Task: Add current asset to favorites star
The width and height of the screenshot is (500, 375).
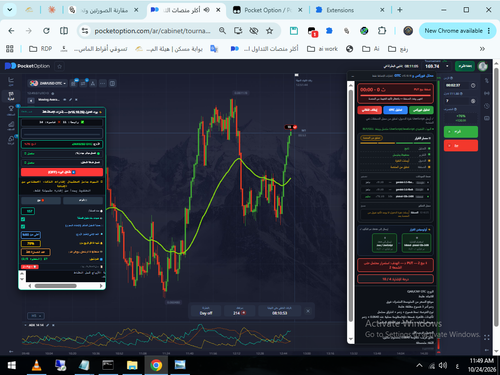Action: [60, 66]
